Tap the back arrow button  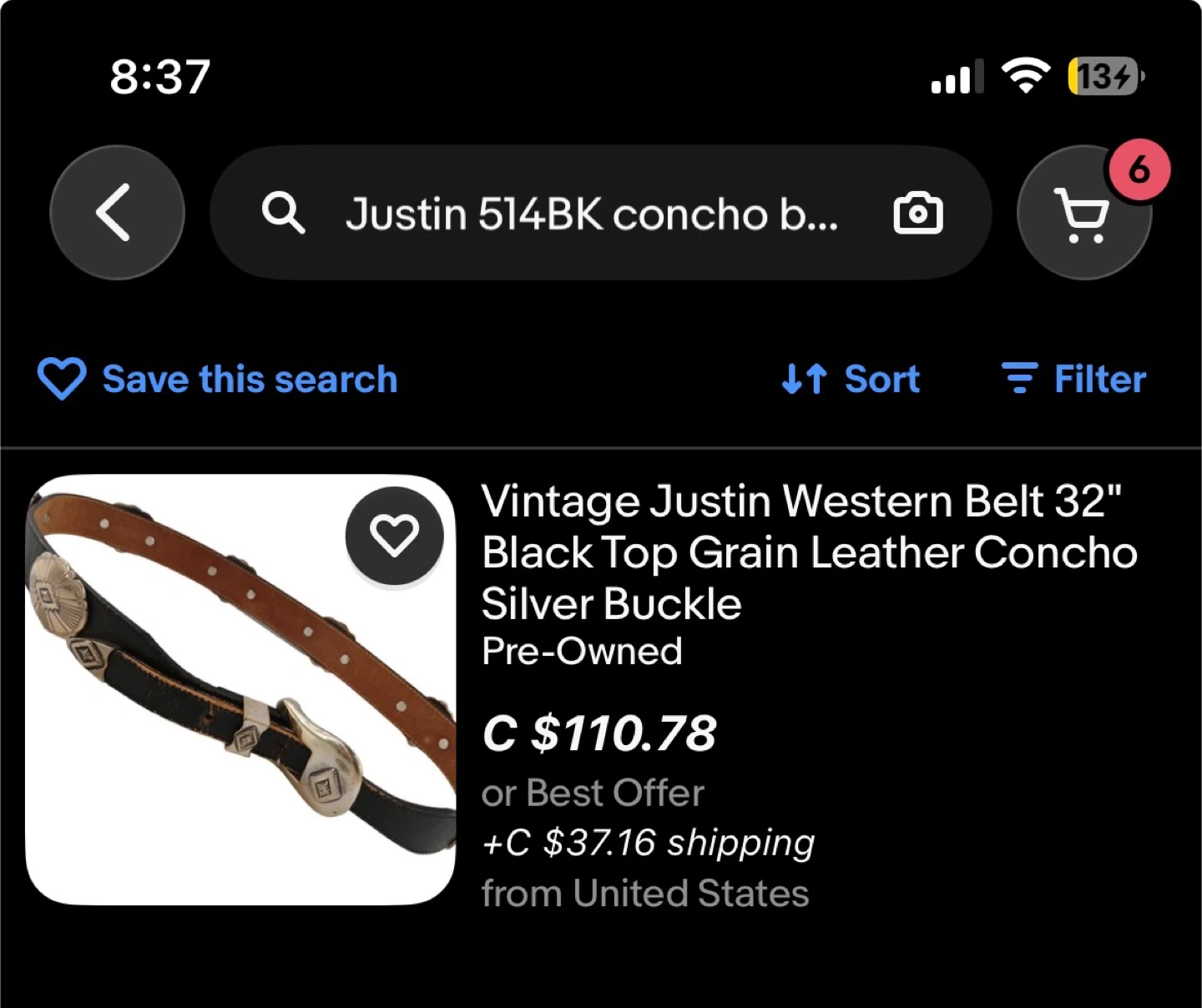116,213
